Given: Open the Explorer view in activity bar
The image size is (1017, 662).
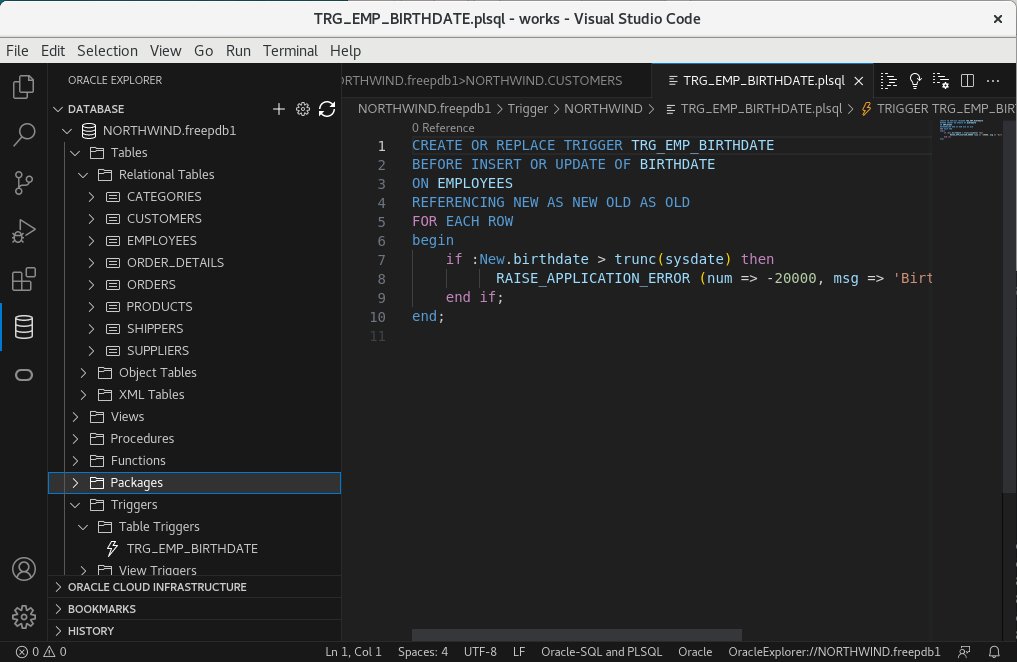Looking at the screenshot, I should coord(23,87).
